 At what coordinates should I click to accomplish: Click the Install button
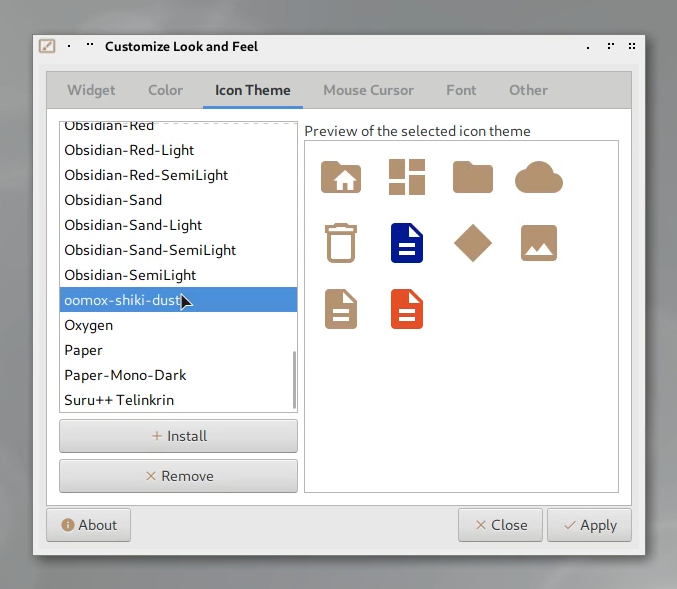[x=178, y=436]
